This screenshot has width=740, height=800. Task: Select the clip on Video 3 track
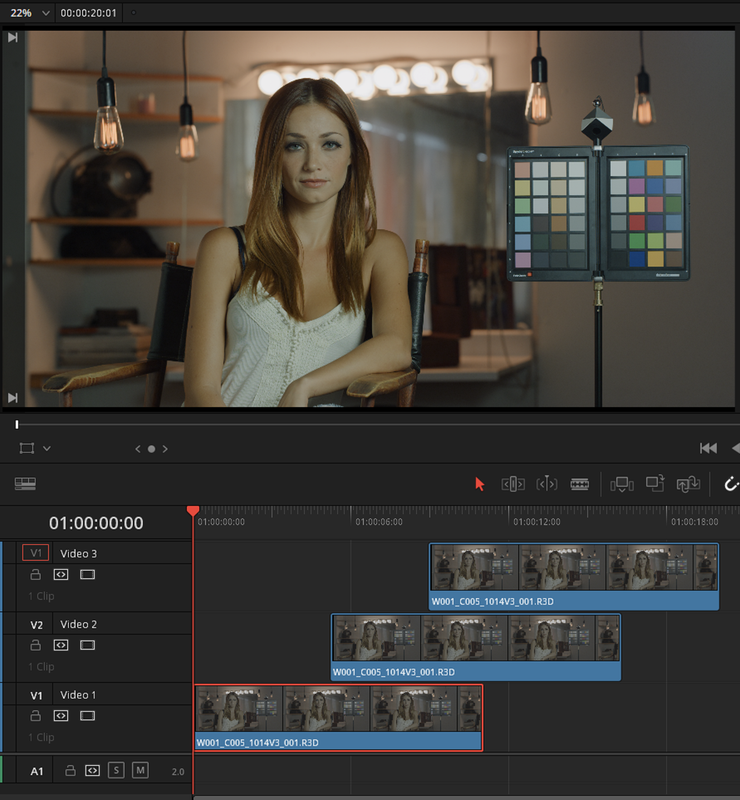coord(574,577)
